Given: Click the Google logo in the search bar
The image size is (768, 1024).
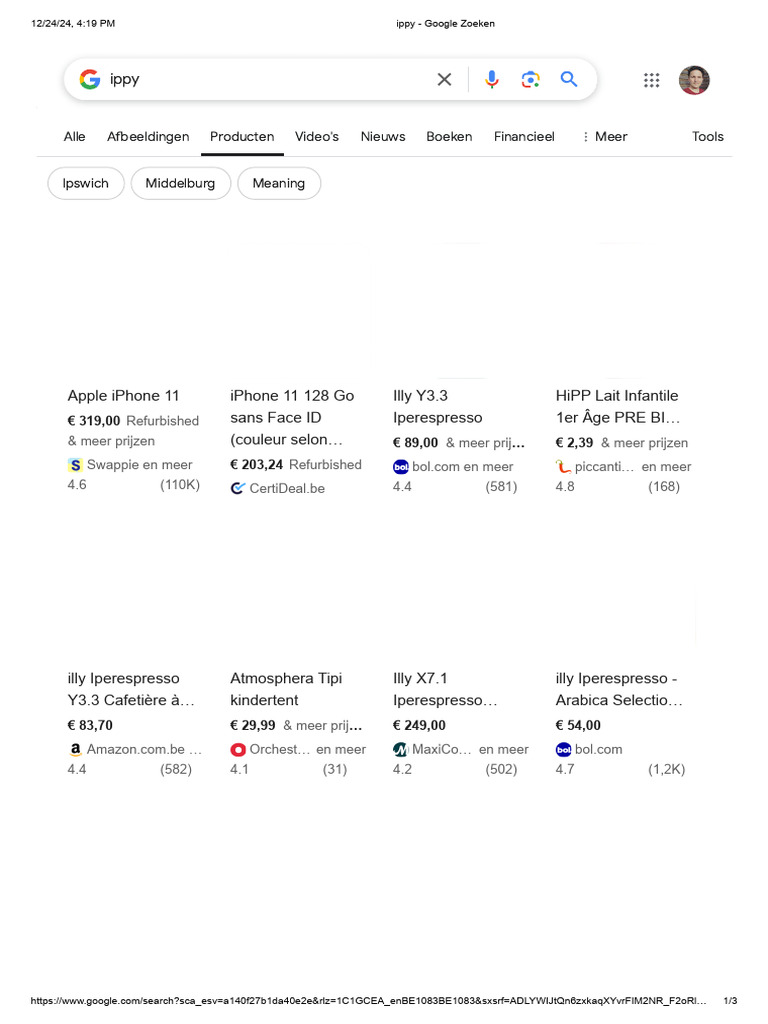Looking at the screenshot, I should (x=90, y=80).
